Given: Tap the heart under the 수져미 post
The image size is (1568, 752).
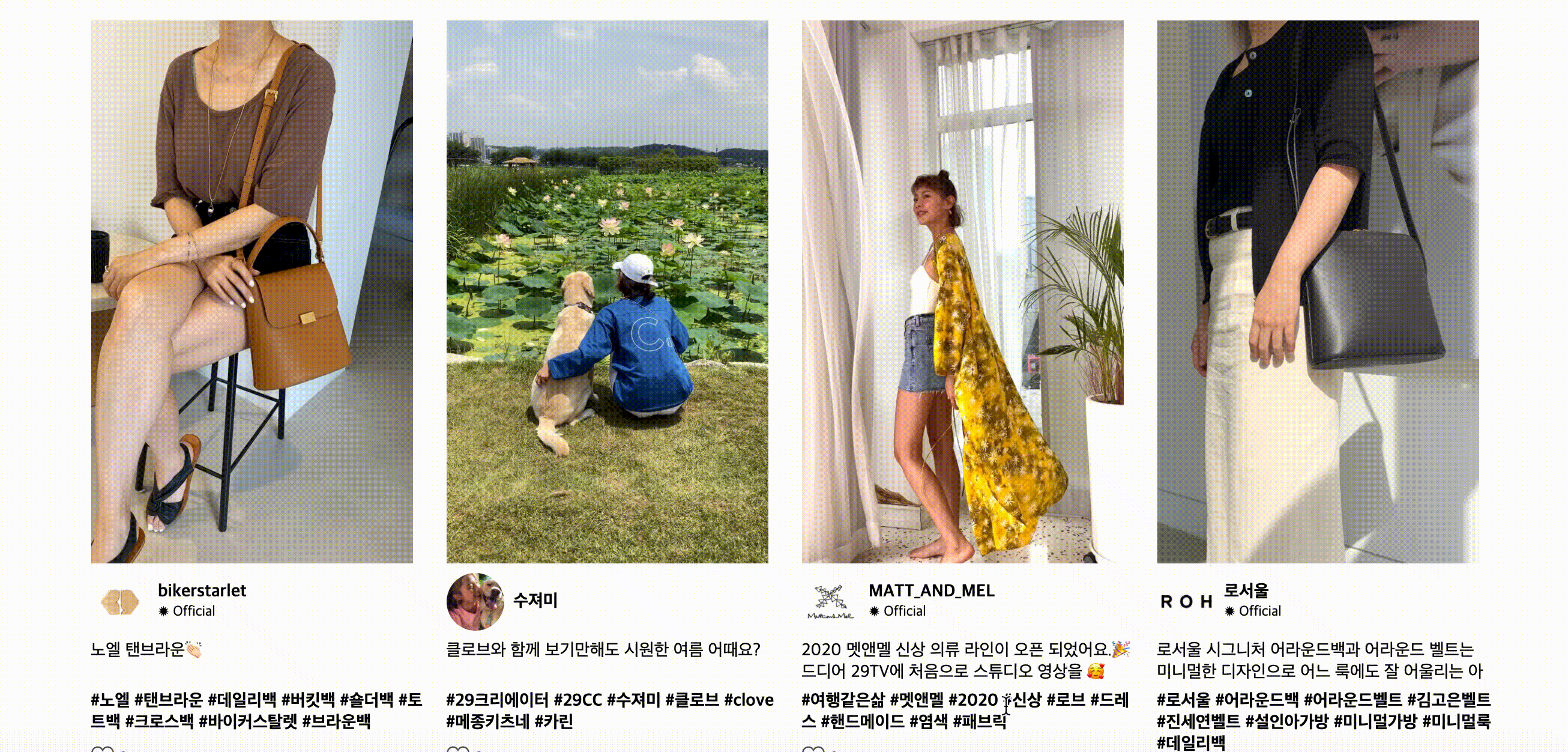Looking at the screenshot, I should pyautogui.click(x=458, y=748).
